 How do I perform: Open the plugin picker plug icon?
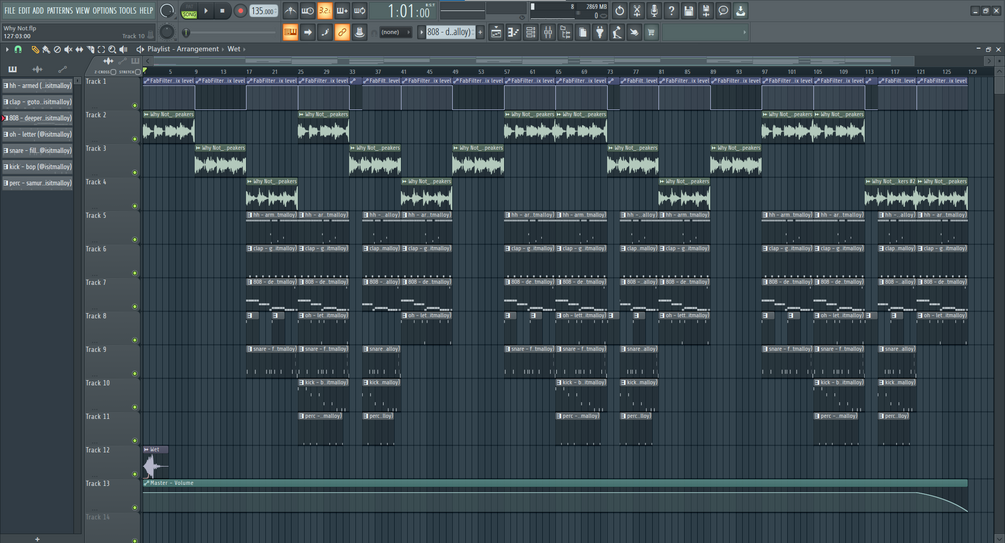tap(600, 32)
